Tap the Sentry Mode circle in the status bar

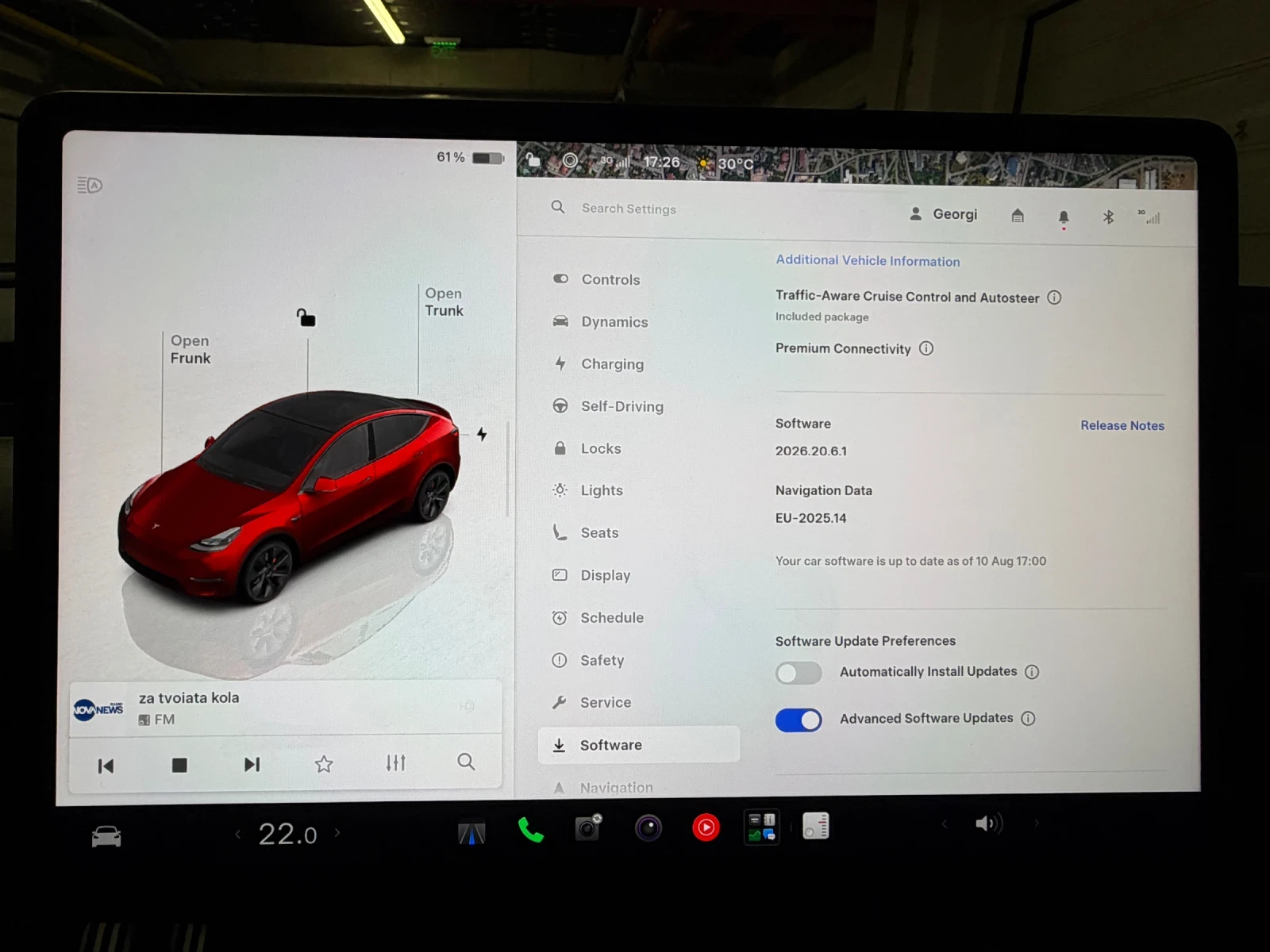point(570,160)
